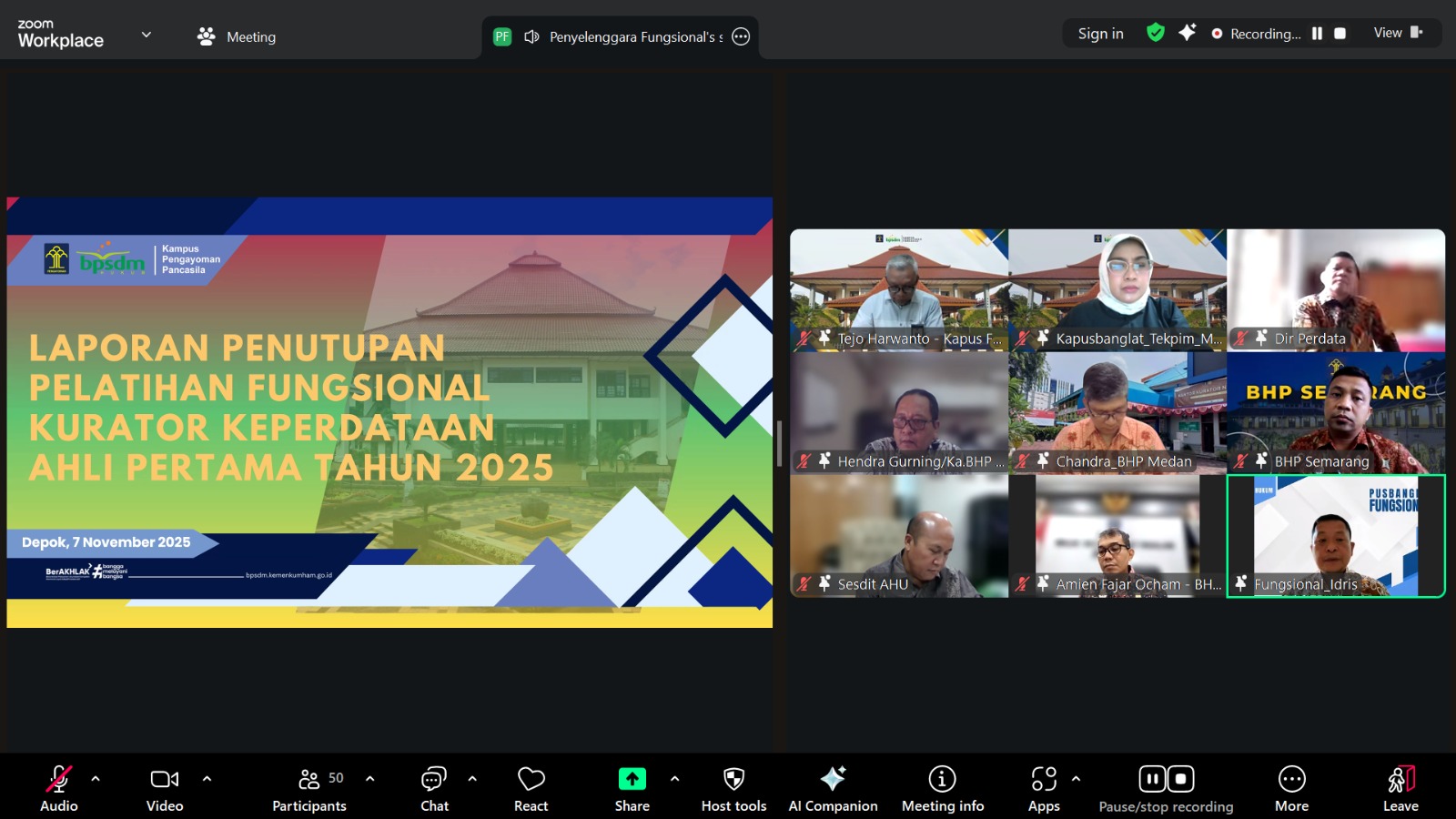Open Zoom Workplace dropdown chevron
Viewport: 1456px width, 819px height.
147,35
